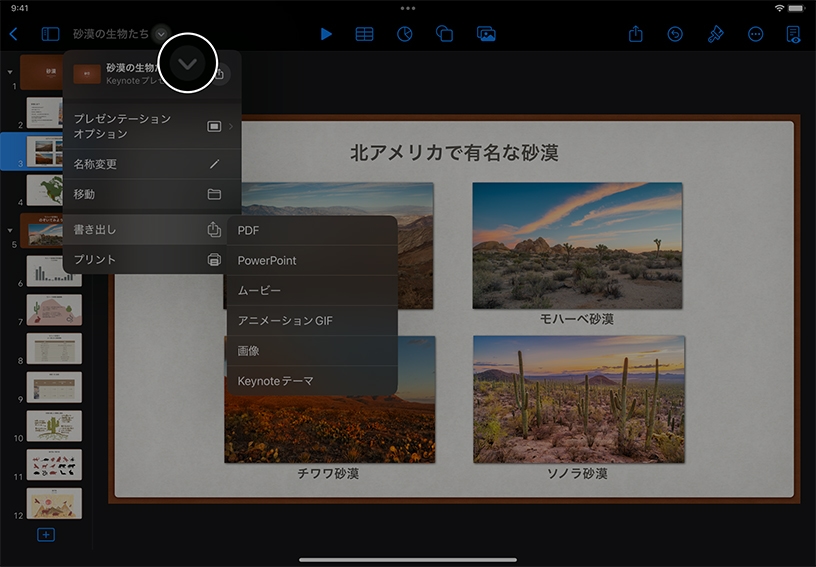816x567 pixels.
Task: Tap the share icon in the top toolbar
Action: point(636,34)
